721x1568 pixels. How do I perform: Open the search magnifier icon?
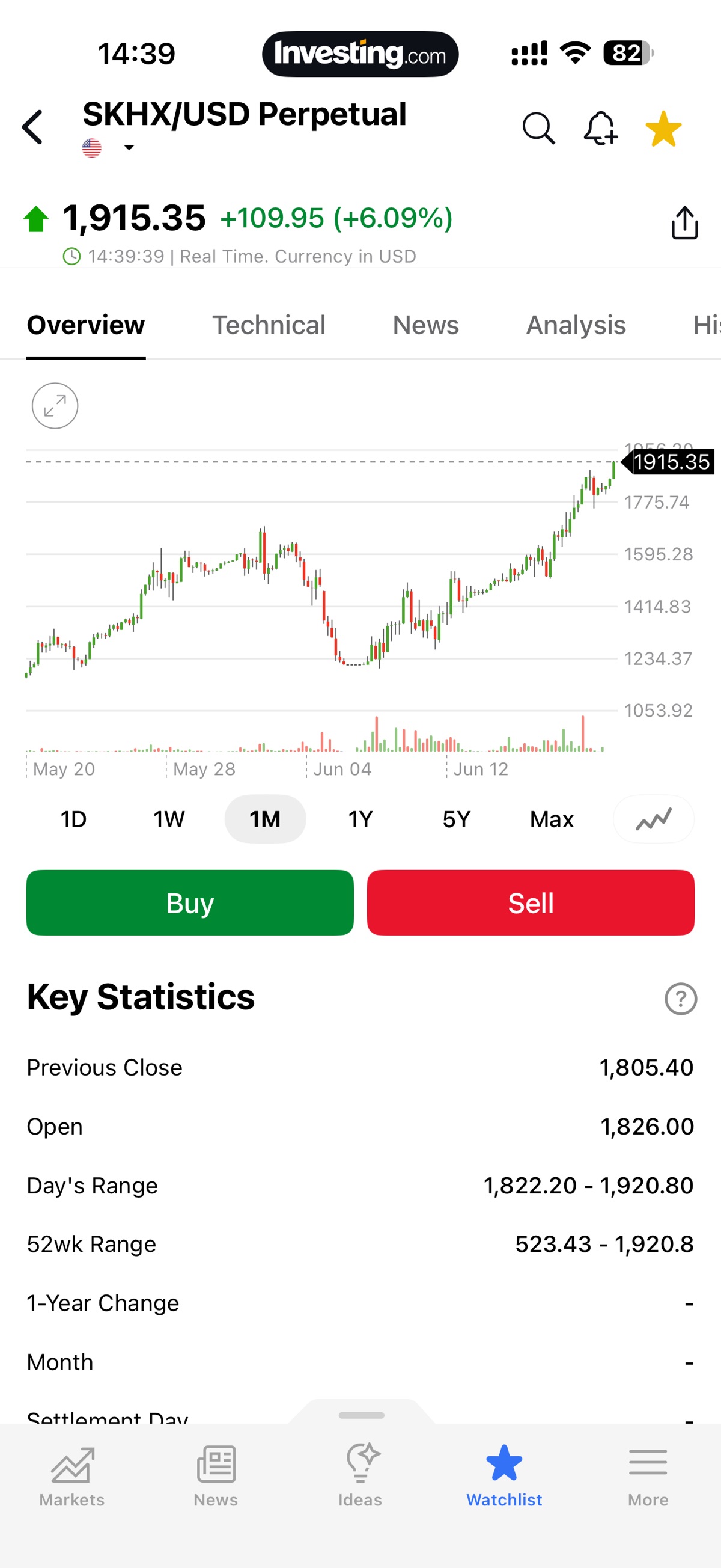click(539, 129)
